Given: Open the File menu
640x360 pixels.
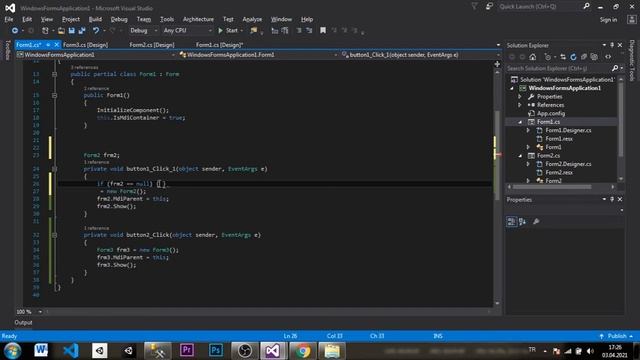Looking at the screenshot, I should 9,19.
